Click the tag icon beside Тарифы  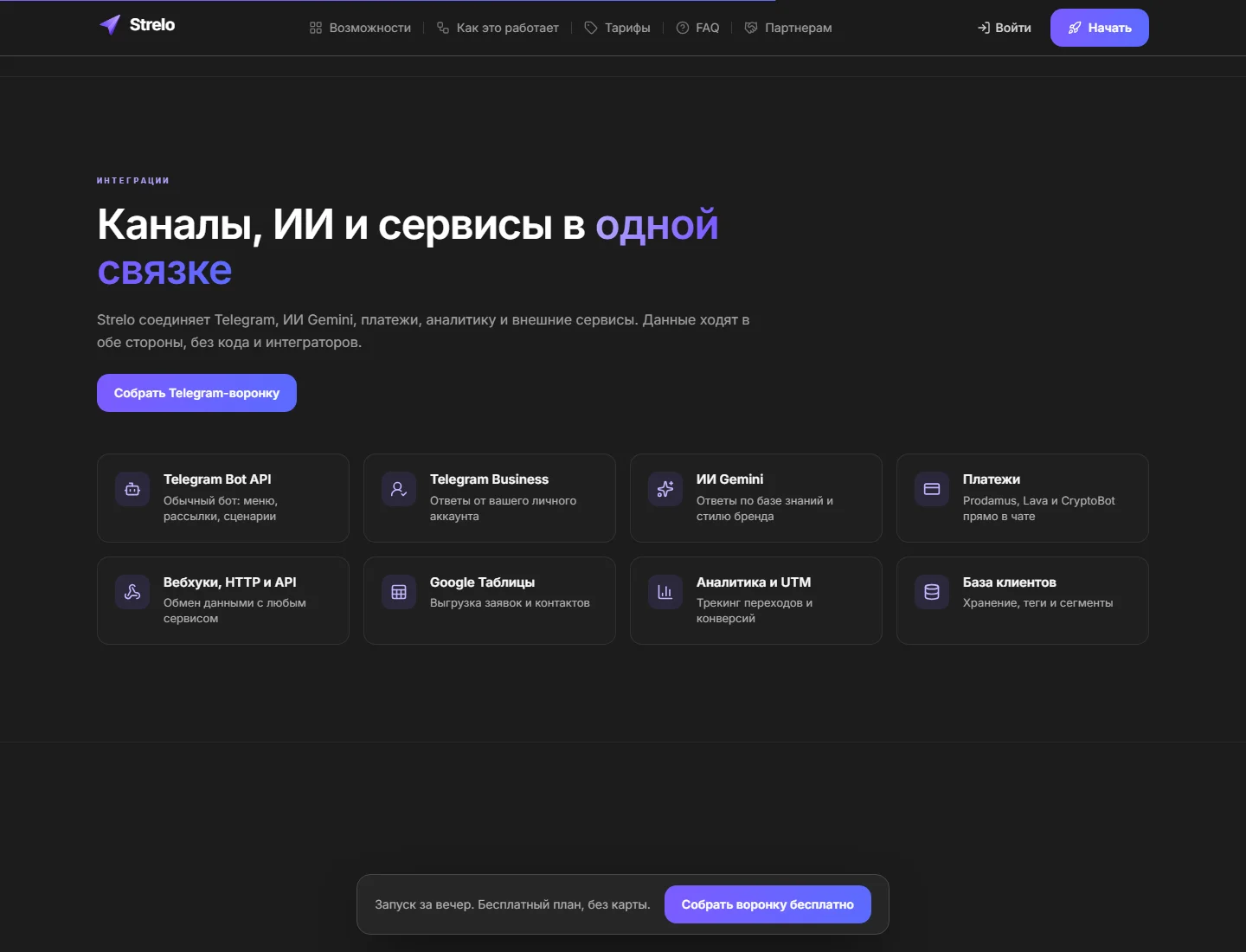(591, 28)
